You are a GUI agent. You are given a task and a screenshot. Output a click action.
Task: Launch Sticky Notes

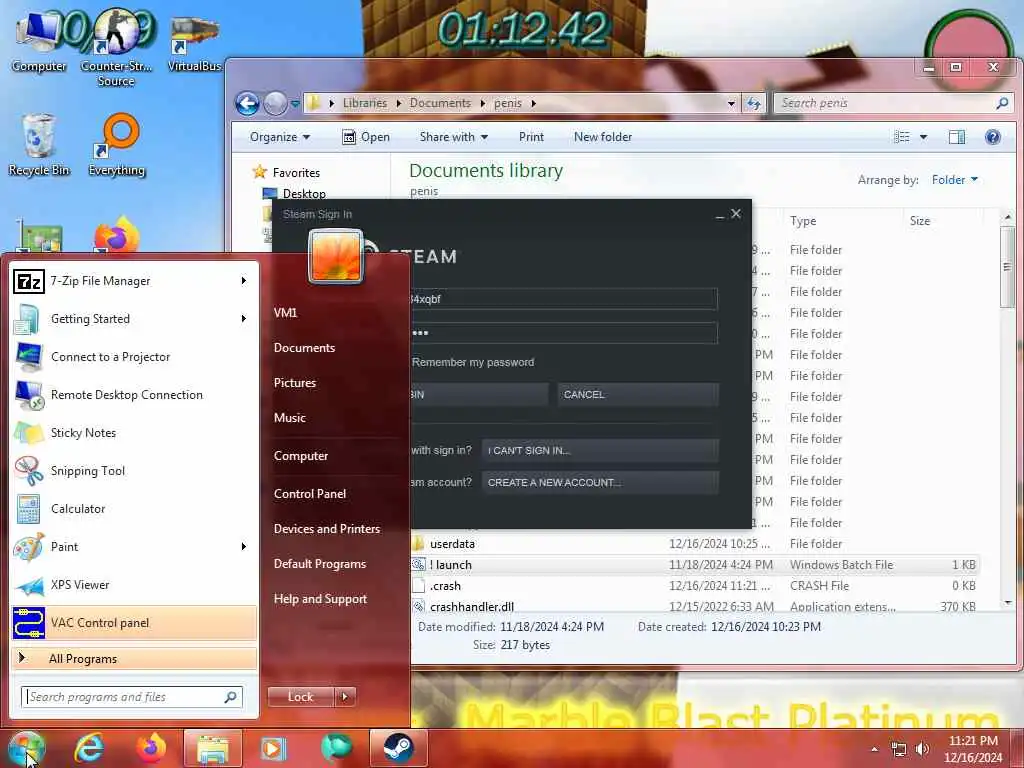(134, 432)
